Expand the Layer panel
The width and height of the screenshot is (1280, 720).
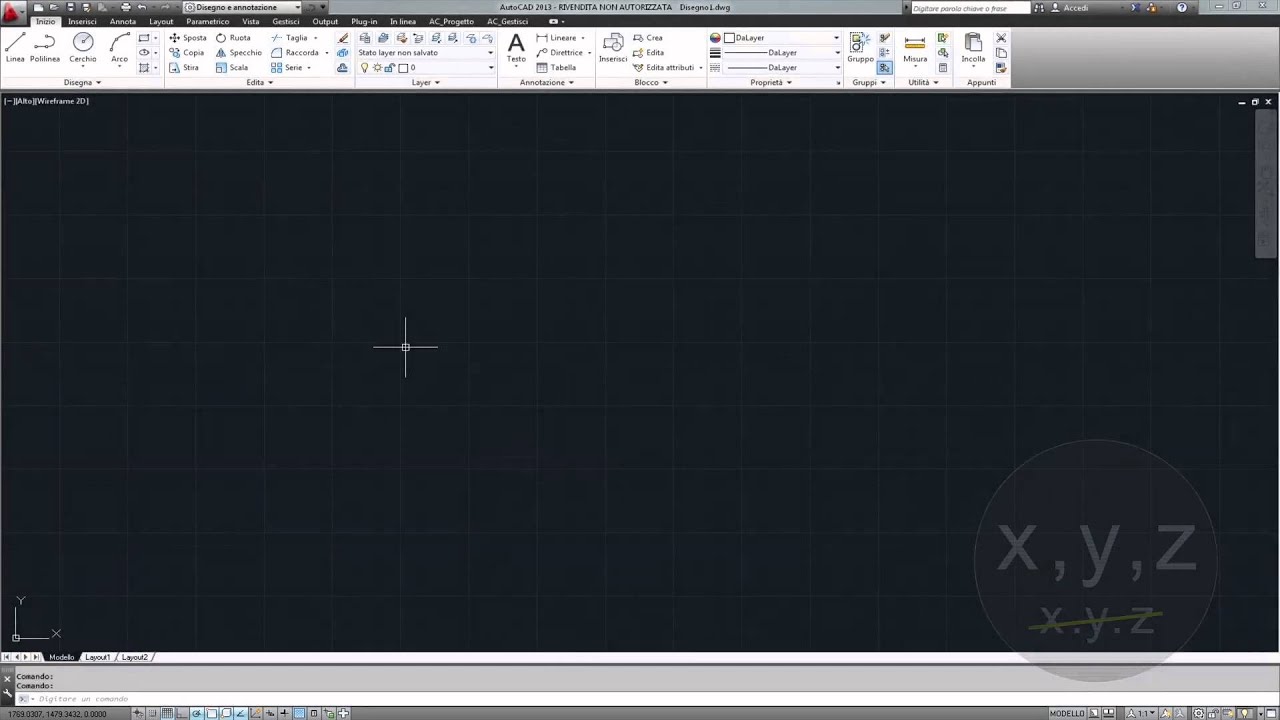click(x=426, y=82)
